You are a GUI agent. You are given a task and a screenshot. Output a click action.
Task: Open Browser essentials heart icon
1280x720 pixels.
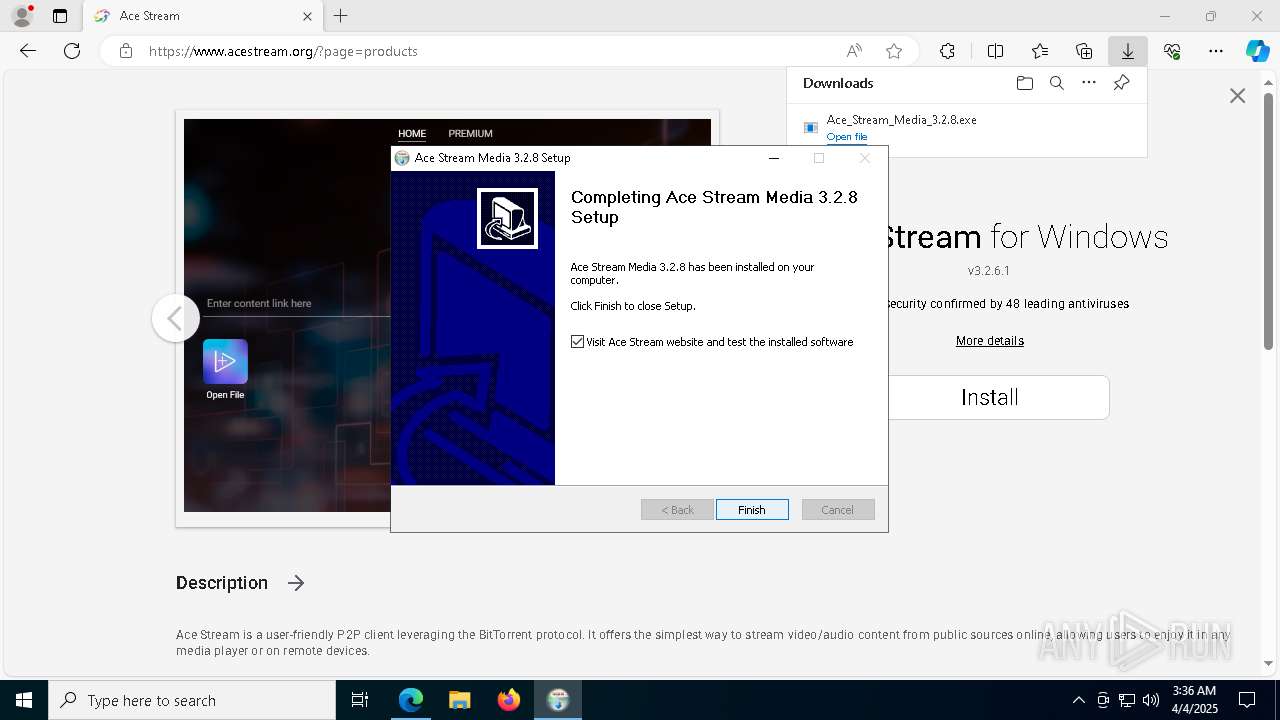(x=1172, y=51)
